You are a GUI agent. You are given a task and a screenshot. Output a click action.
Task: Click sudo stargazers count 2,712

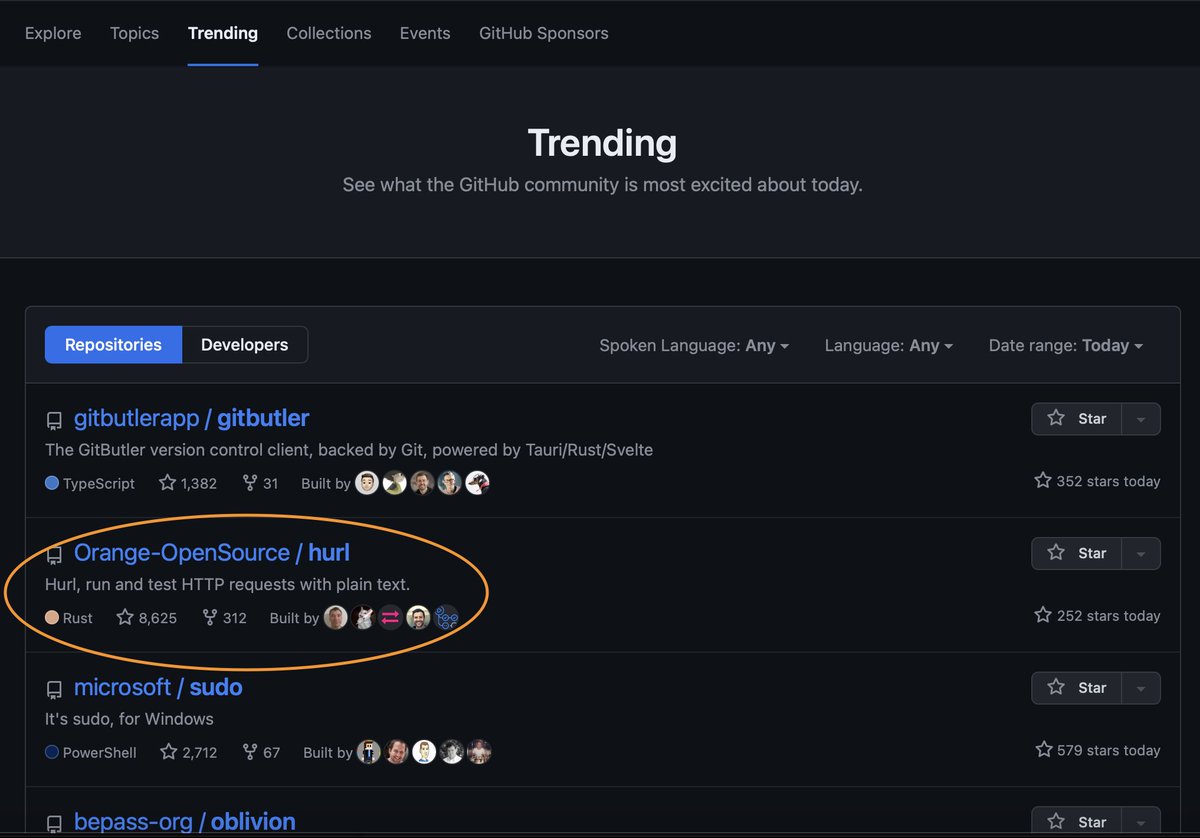189,752
